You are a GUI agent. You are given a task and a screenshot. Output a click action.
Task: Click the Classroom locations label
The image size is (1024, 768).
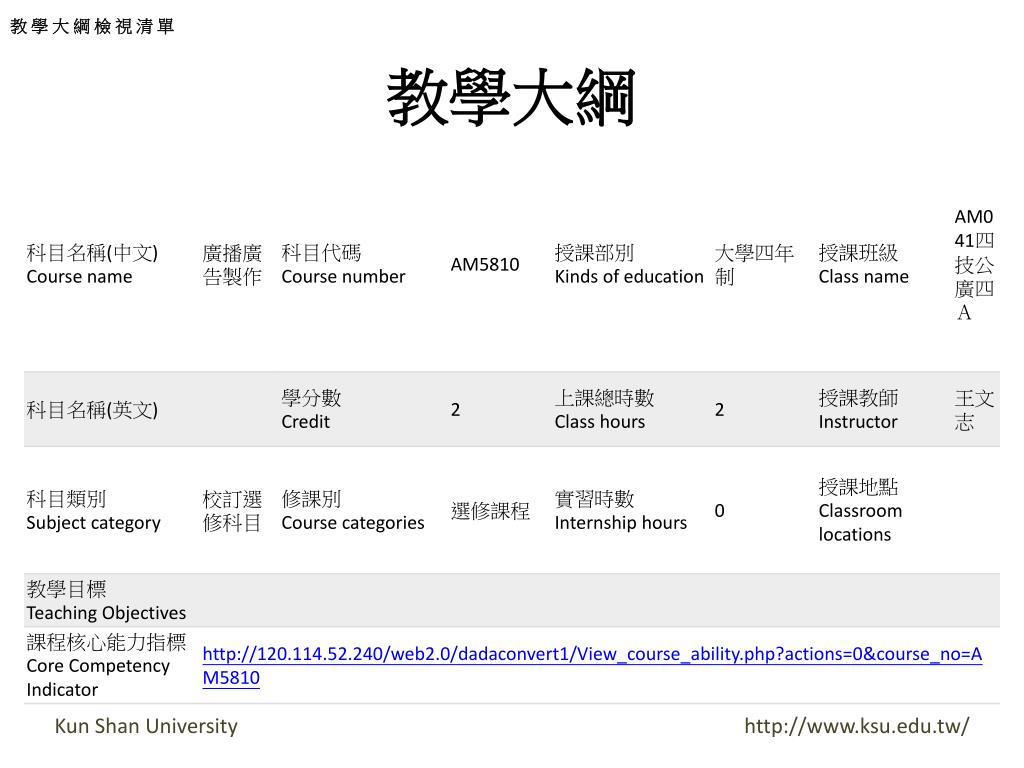tap(860, 511)
